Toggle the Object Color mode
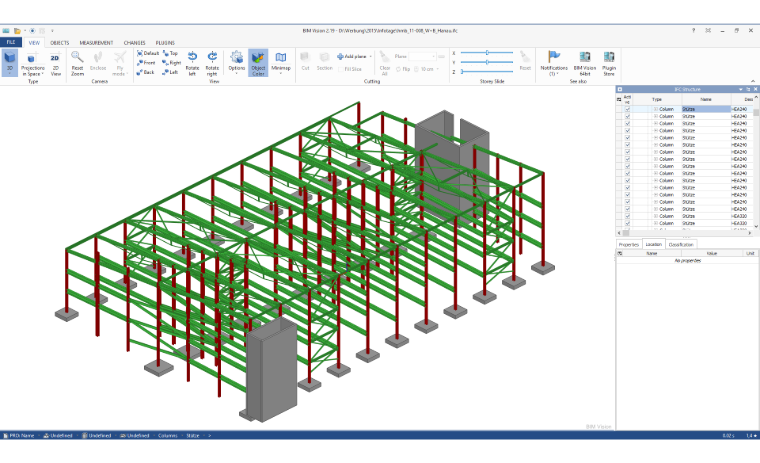This screenshot has width=760, height=463. click(258, 63)
